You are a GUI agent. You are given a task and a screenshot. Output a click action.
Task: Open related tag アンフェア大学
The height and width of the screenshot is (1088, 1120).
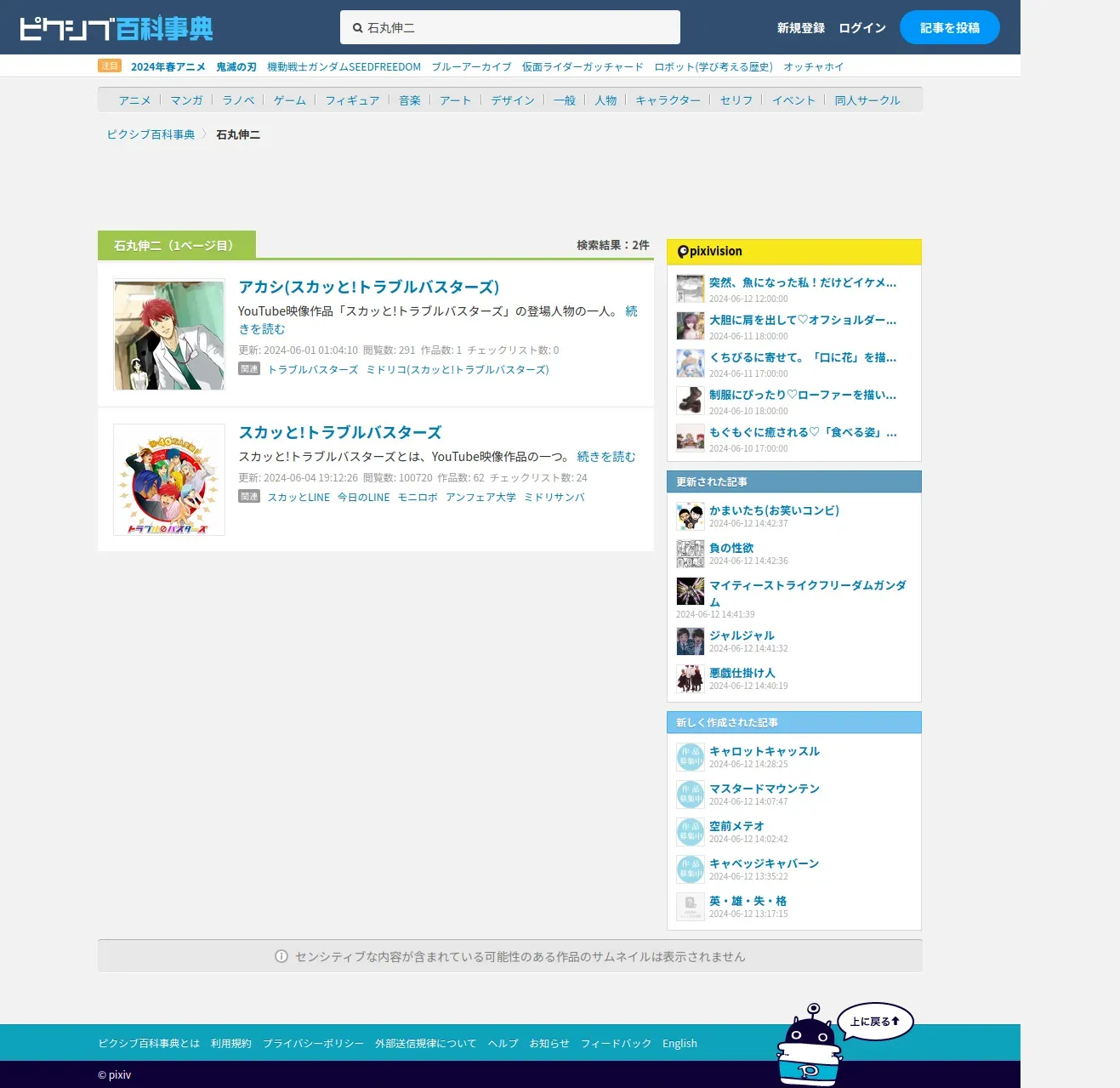click(x=480, y=497)
